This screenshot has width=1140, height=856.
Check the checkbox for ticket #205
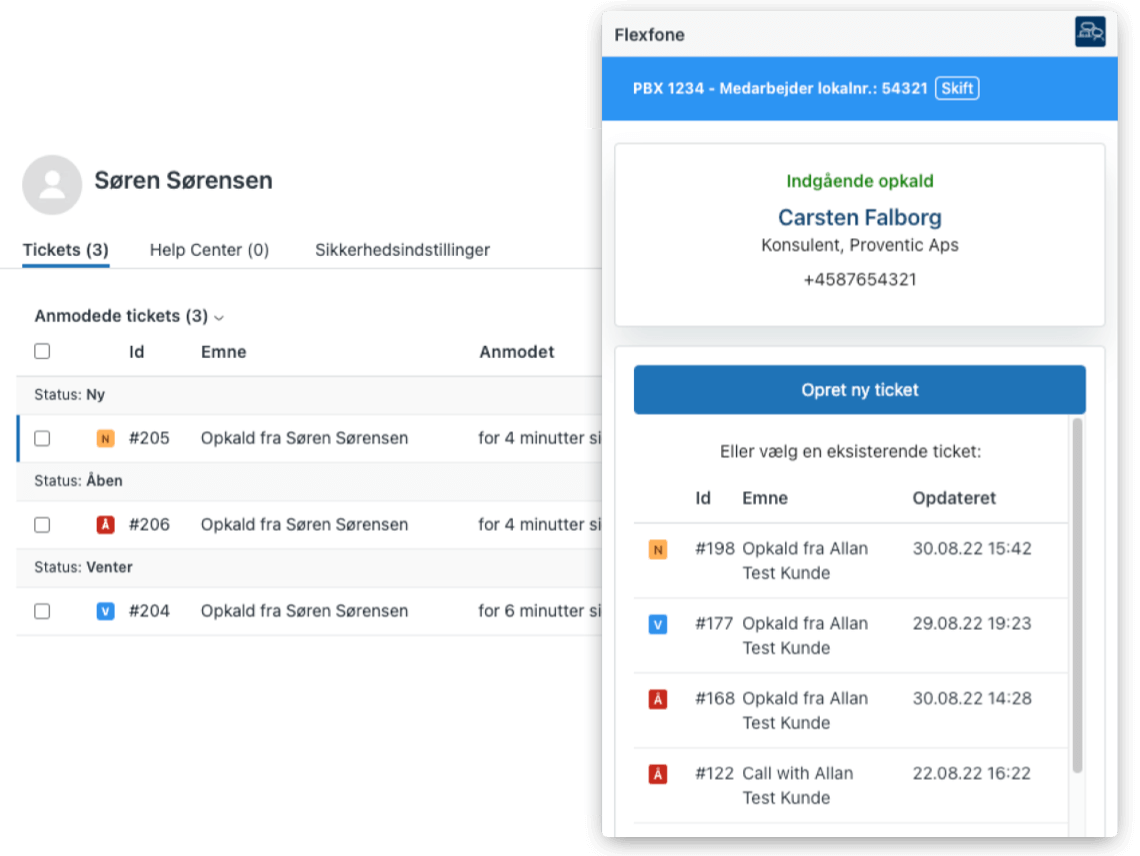[41, 438]
